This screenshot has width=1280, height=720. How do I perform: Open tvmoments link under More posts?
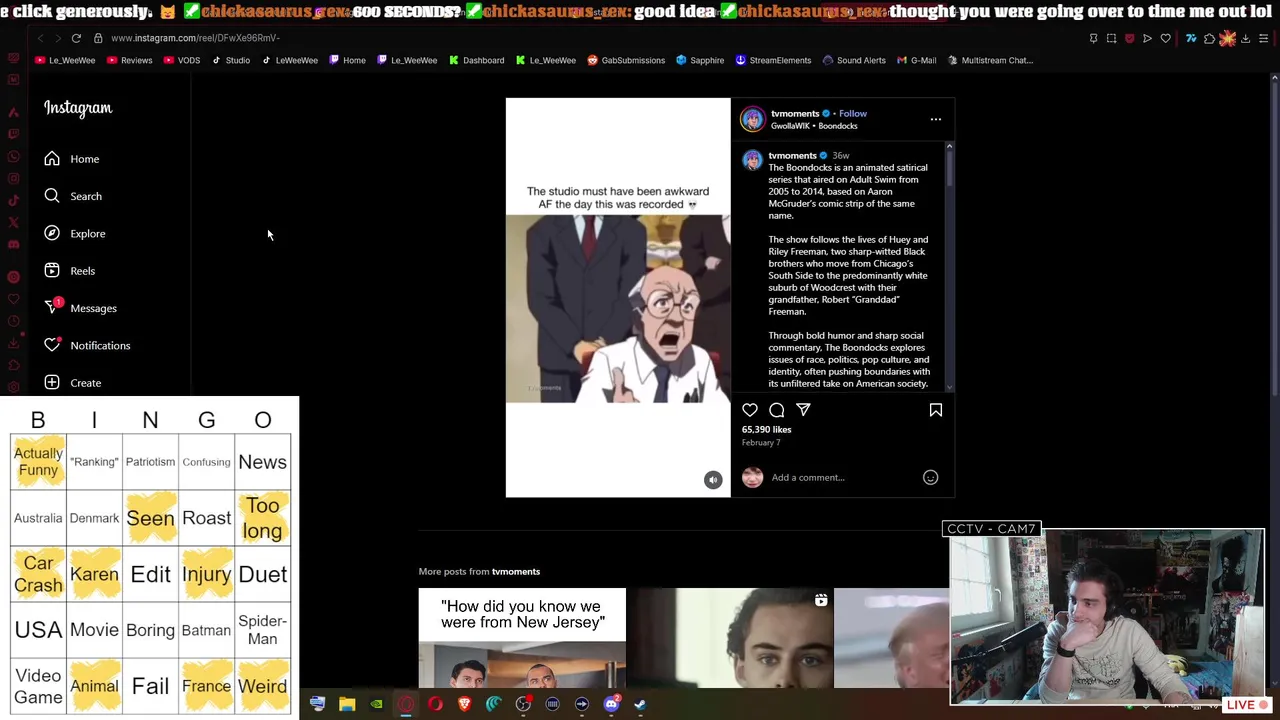[x=516, y=572]
